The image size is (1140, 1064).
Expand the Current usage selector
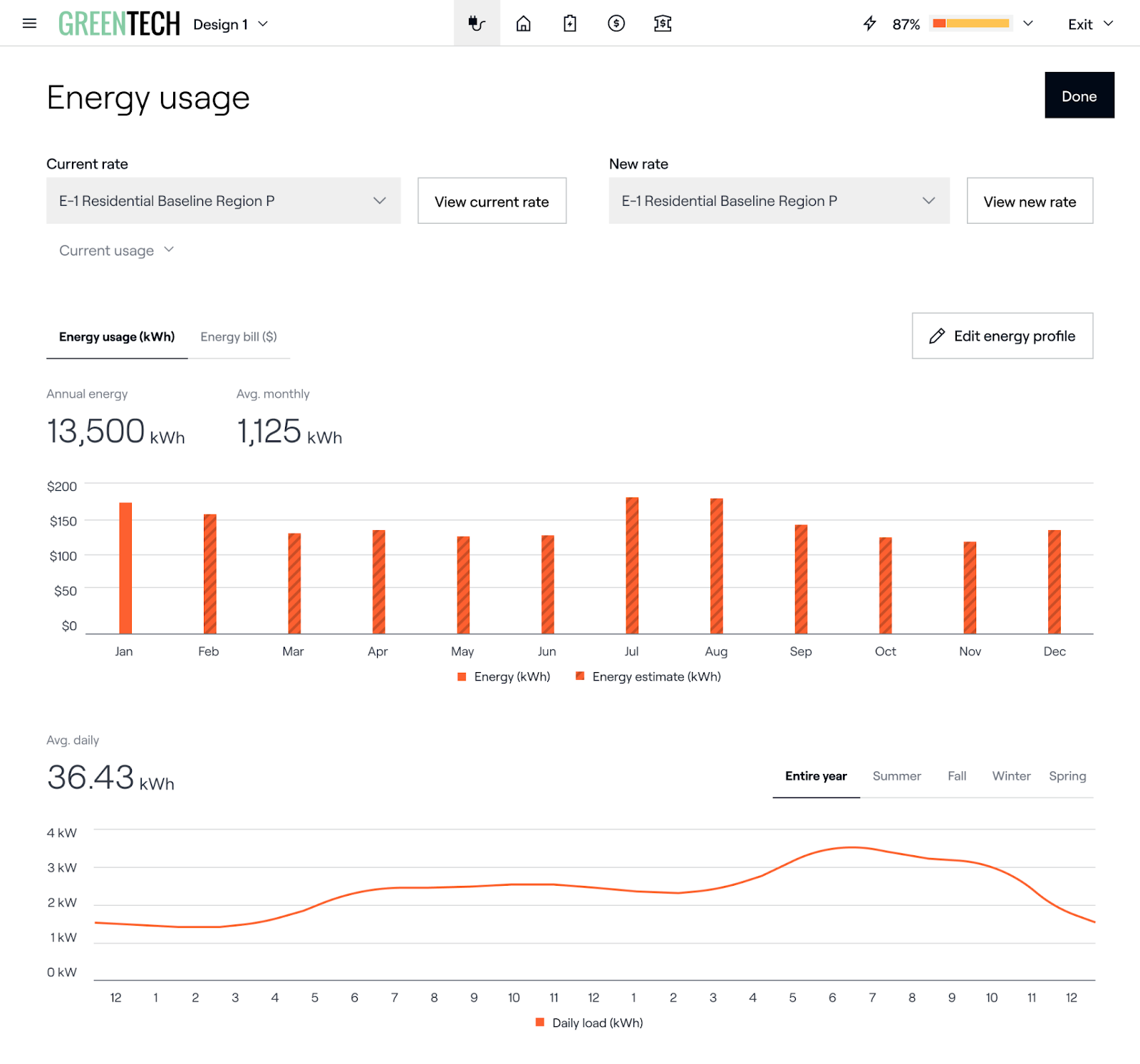116,250
